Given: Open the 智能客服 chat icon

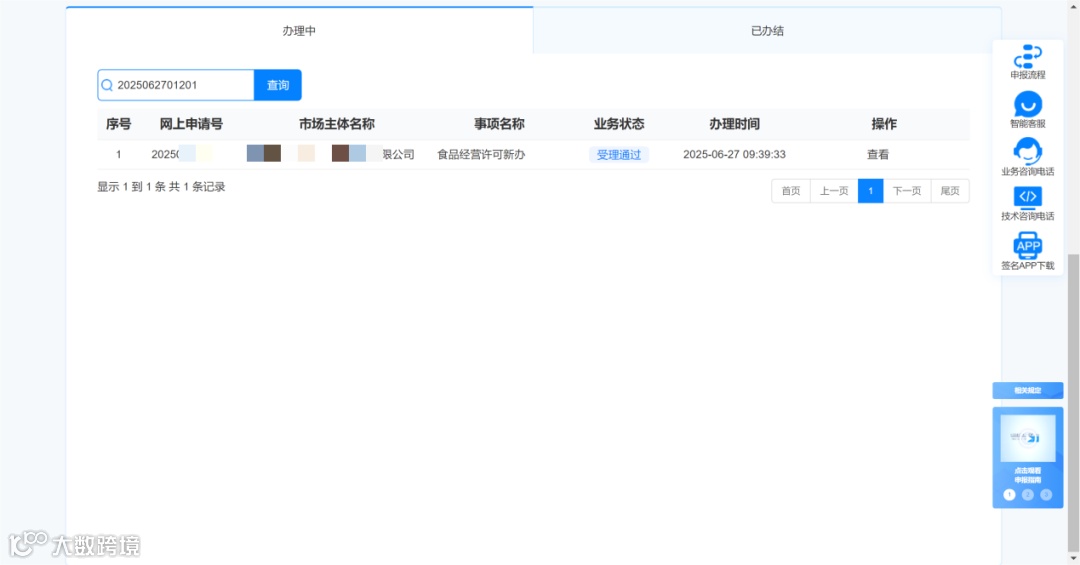Looking at the screenshot, I should tap(1028, 104).
